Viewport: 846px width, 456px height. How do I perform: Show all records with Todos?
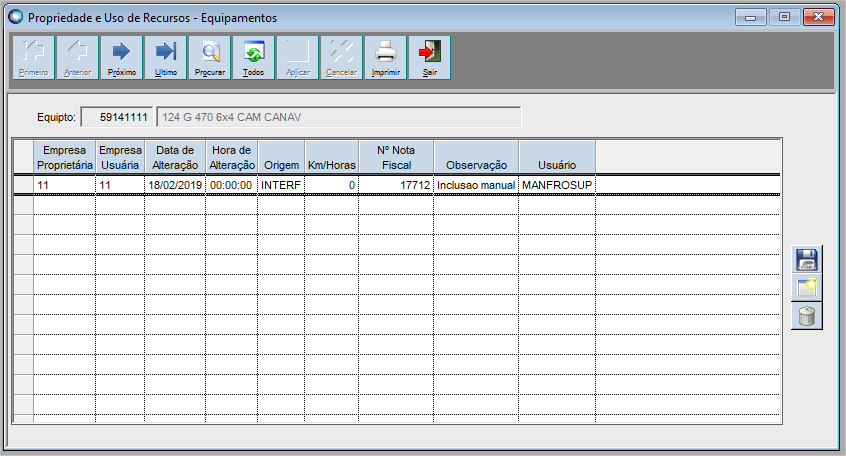click(254, 58)
